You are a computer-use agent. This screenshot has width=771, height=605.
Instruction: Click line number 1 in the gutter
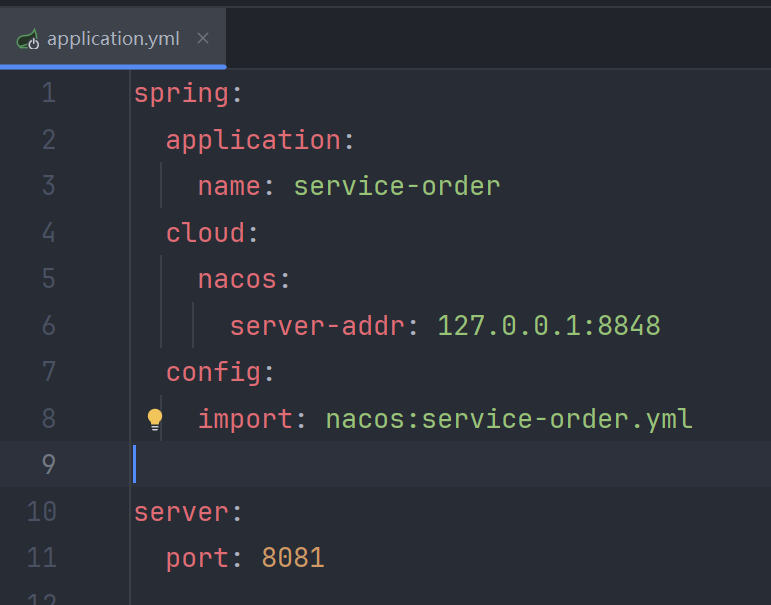coord(49,93)
